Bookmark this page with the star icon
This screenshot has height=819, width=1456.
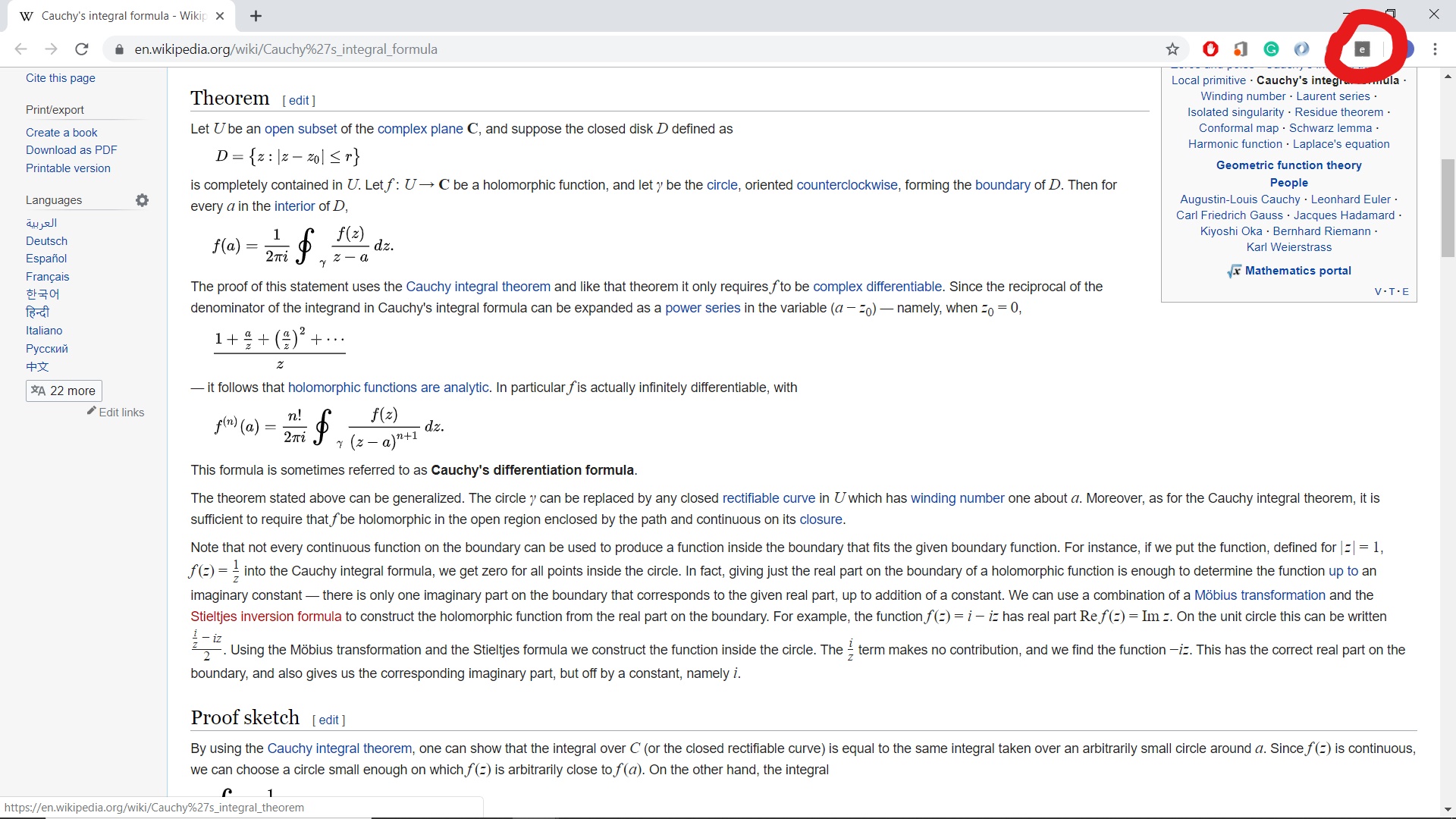pyautogui.click(x=1172, y=49)
